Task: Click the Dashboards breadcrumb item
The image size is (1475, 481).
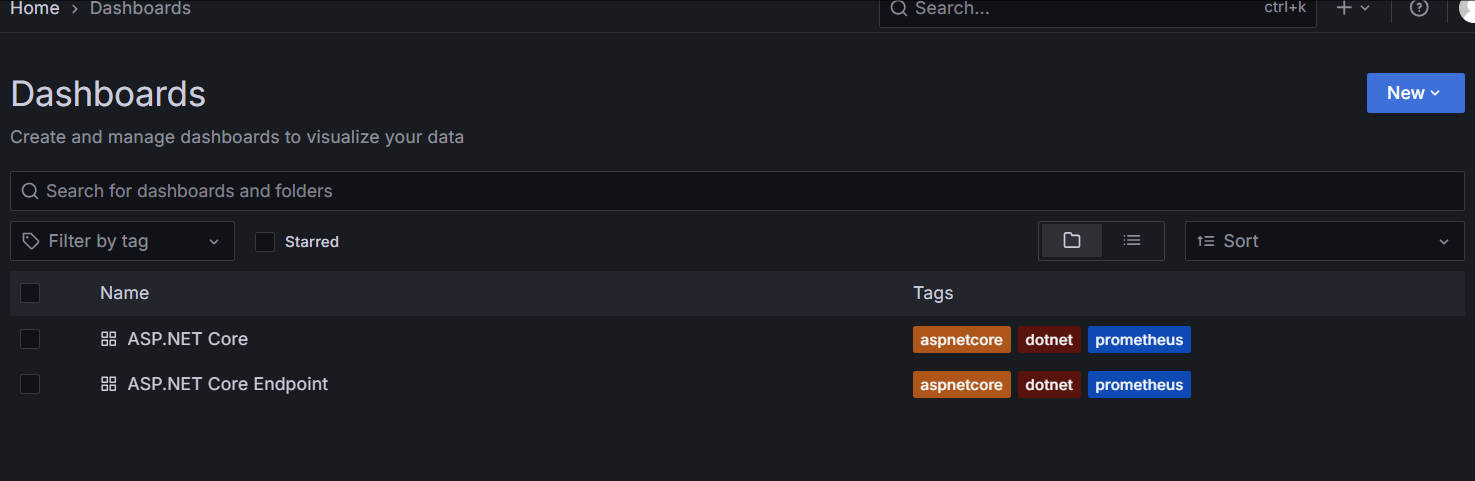Action: [x=140, y=8]
